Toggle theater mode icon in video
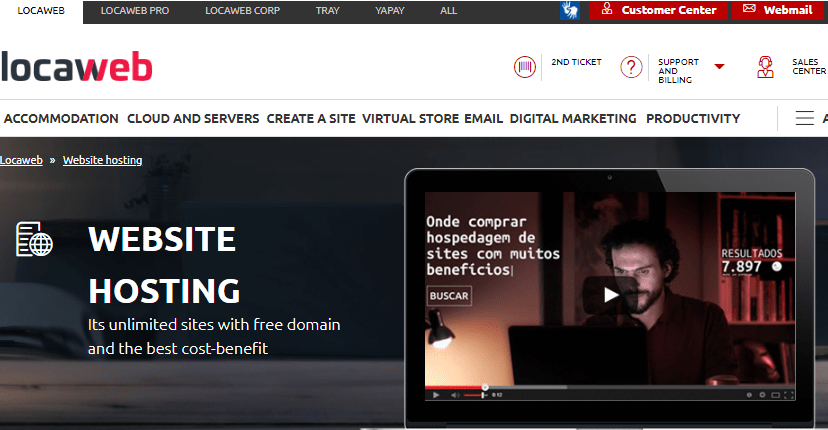Viewport: 828px width, 430px height. 776,395
